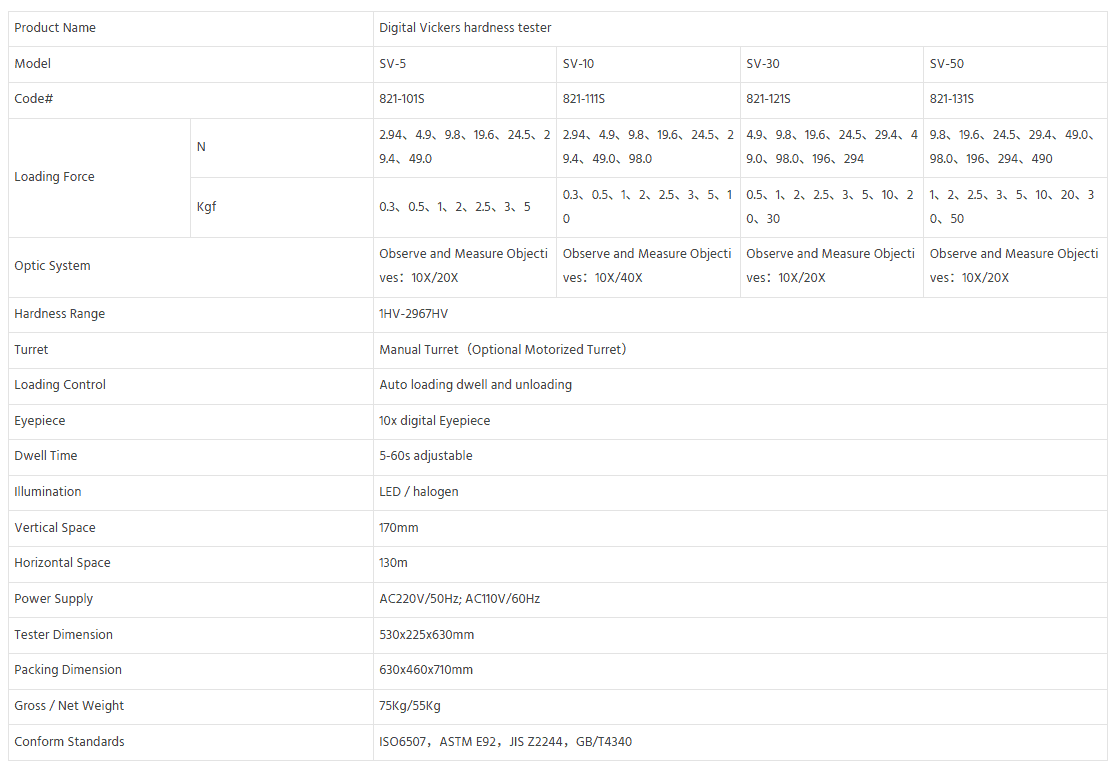
Task: Select the SV-50 model cell
Action: (947, 64)
